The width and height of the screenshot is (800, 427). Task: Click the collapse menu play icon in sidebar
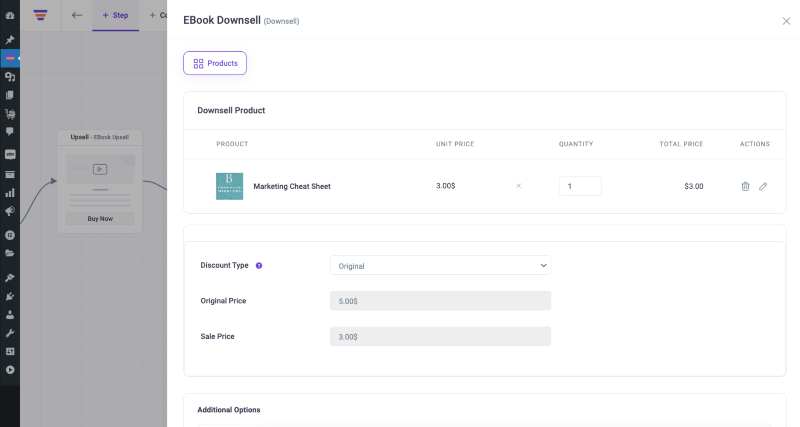[x=10, y=370]
